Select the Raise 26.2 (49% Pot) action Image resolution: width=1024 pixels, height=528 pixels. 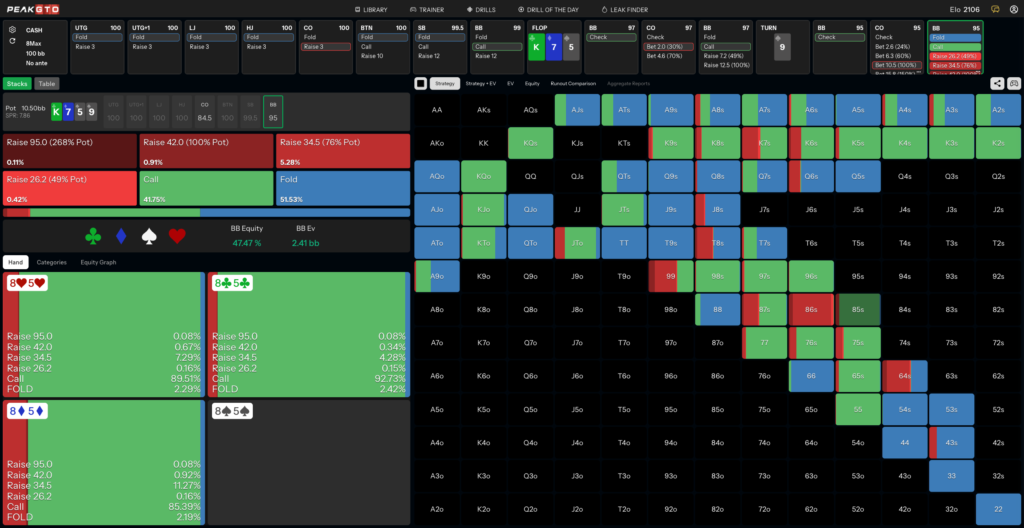tap(70, 188)
